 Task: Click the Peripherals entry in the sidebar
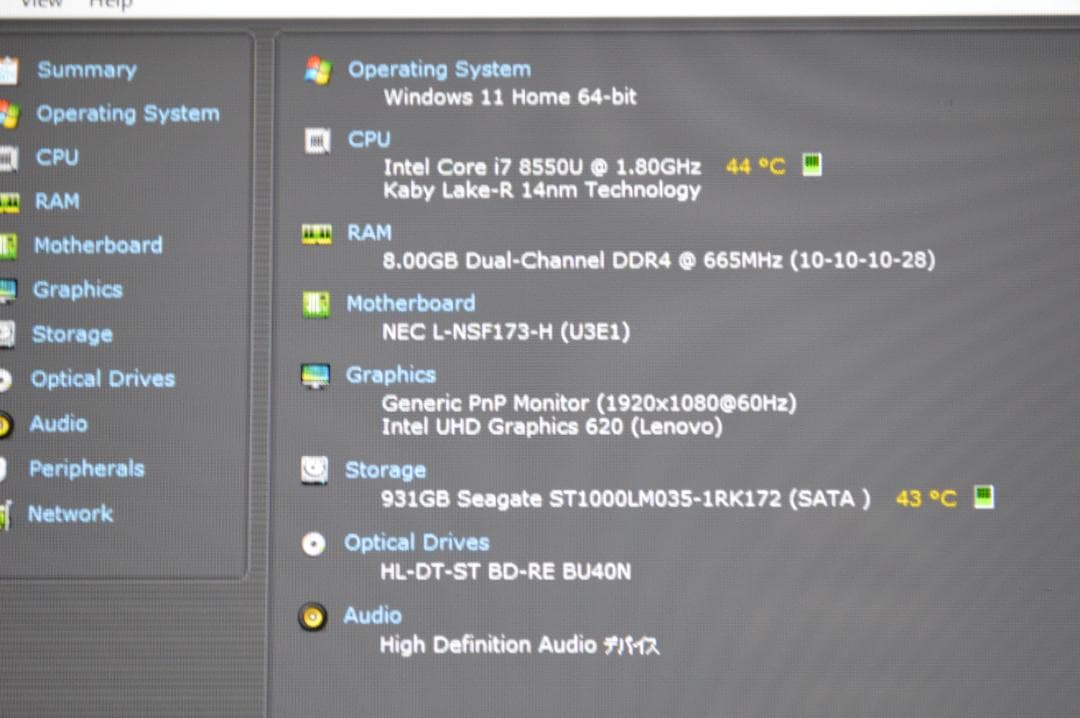coord(86,468)
